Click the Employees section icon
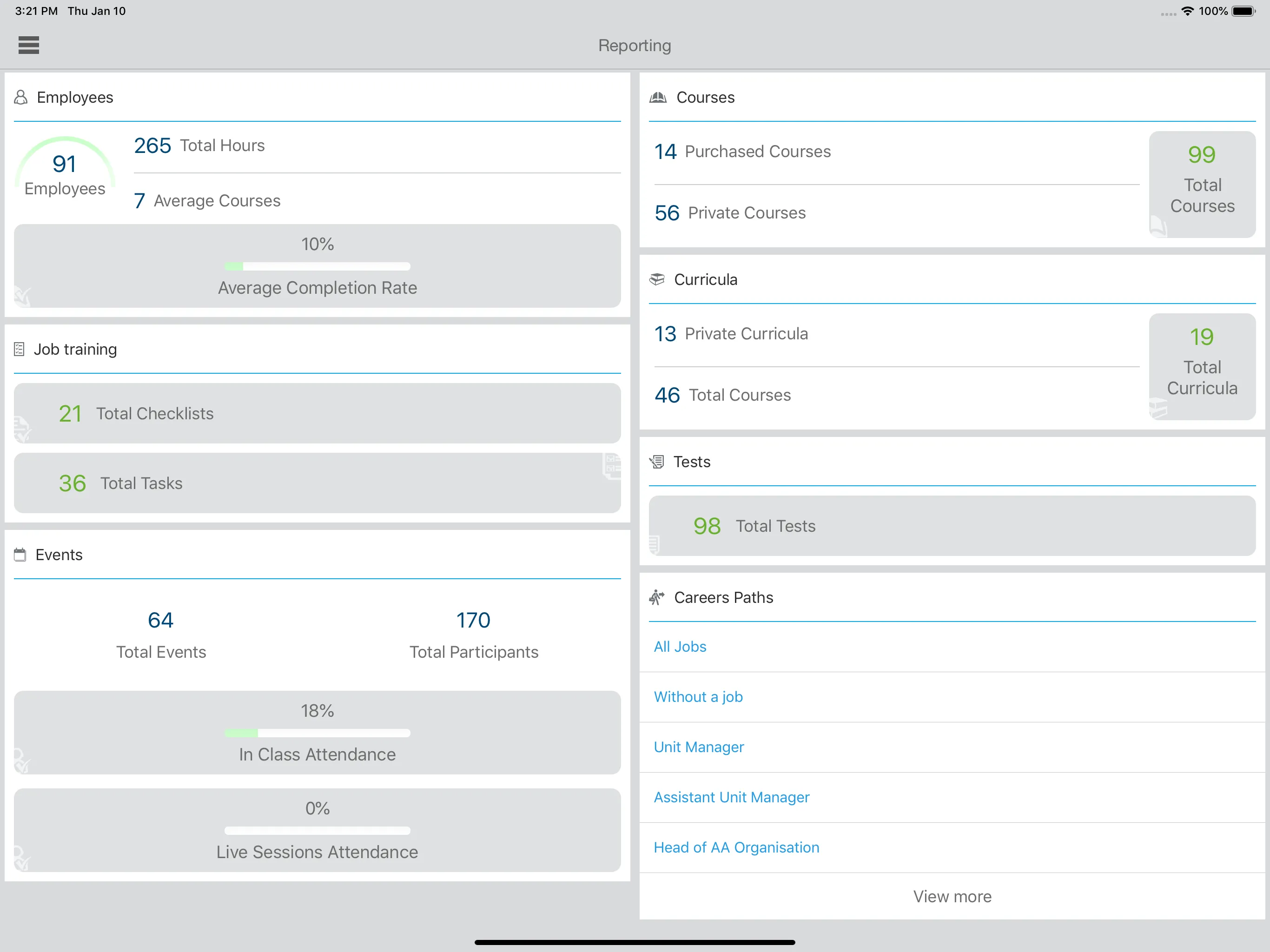This screenshot has width=1270, height=952. click(22, 97)
